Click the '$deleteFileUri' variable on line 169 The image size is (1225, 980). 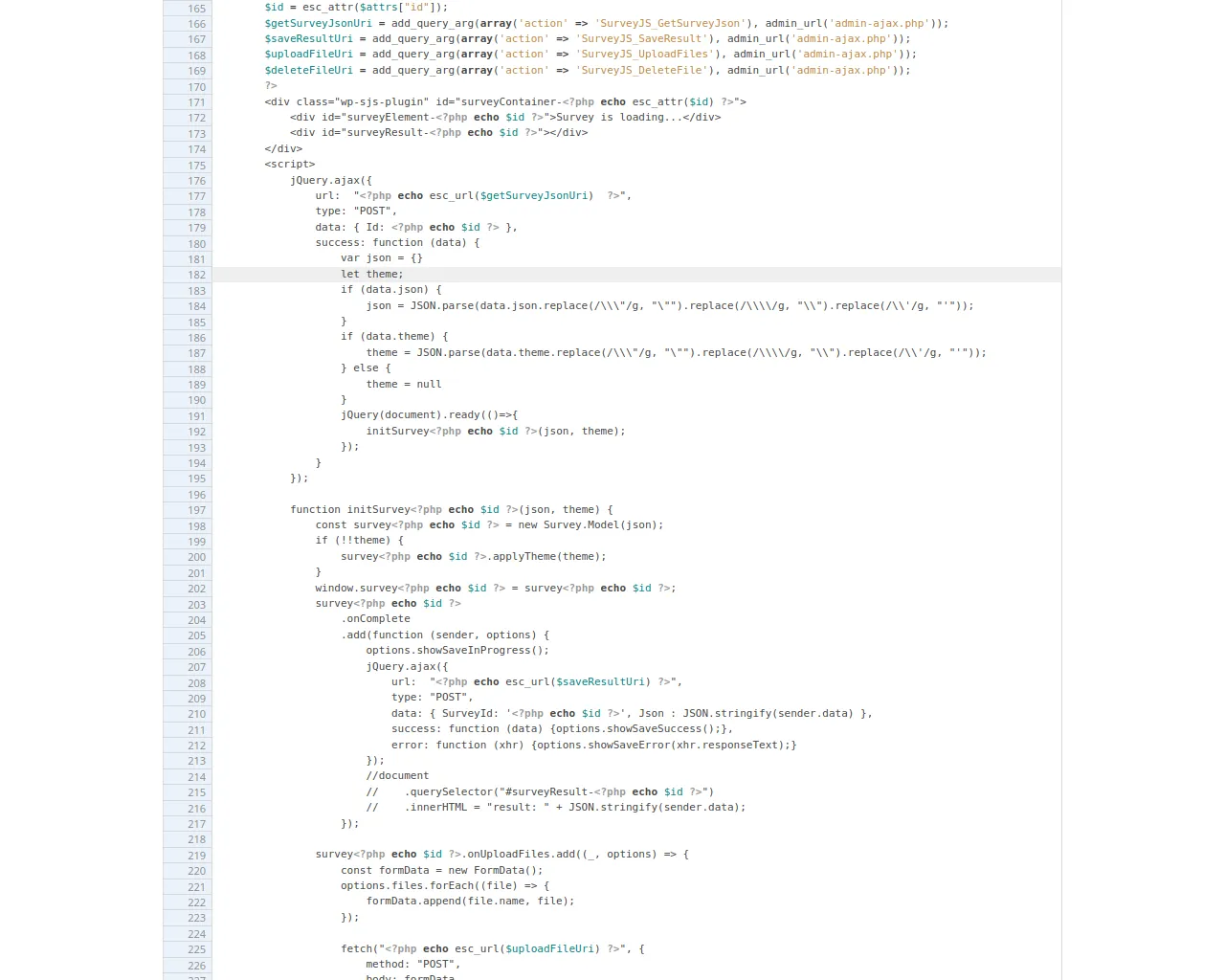click(309, 70)
